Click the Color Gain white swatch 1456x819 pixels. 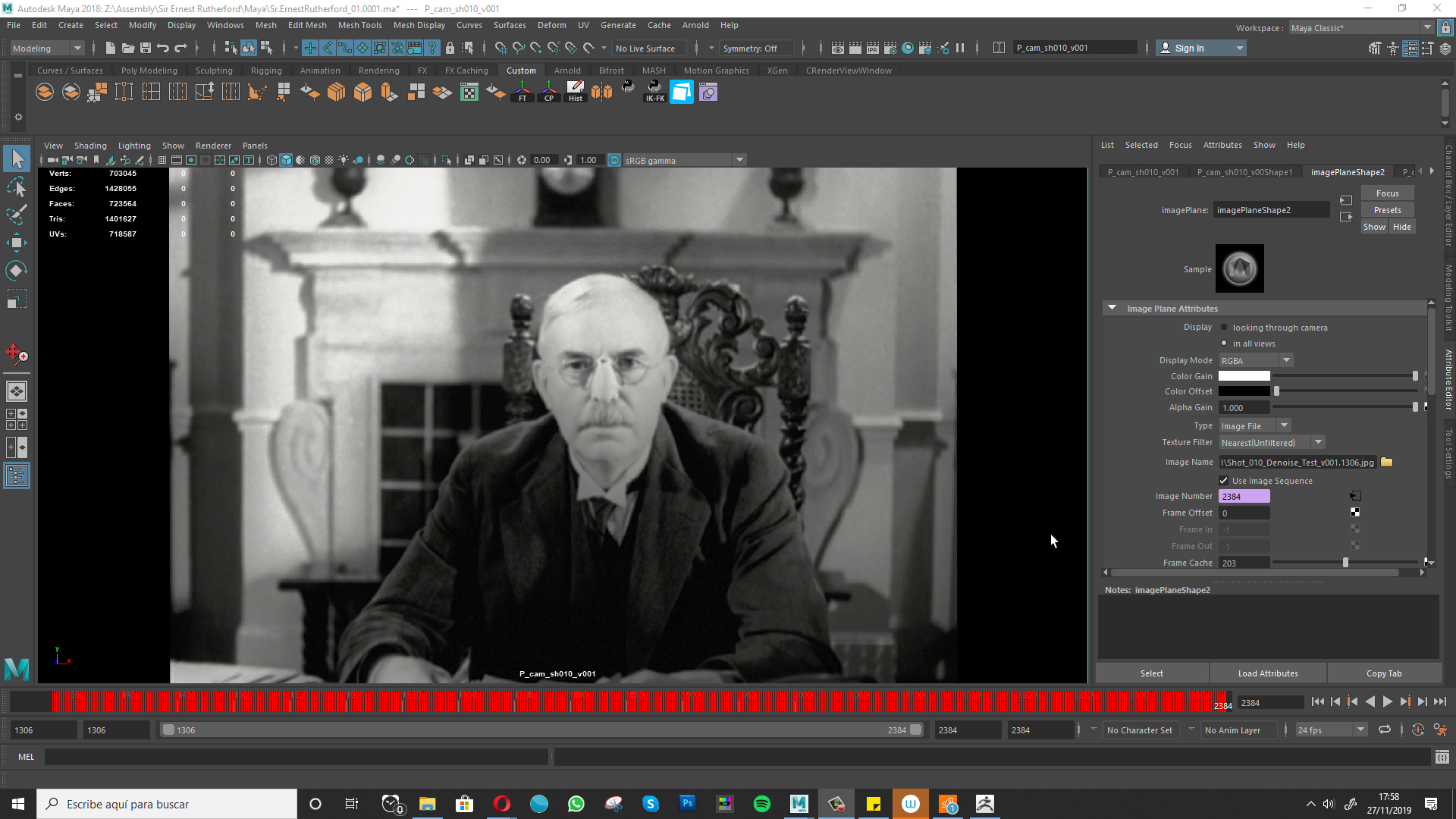1244,376
